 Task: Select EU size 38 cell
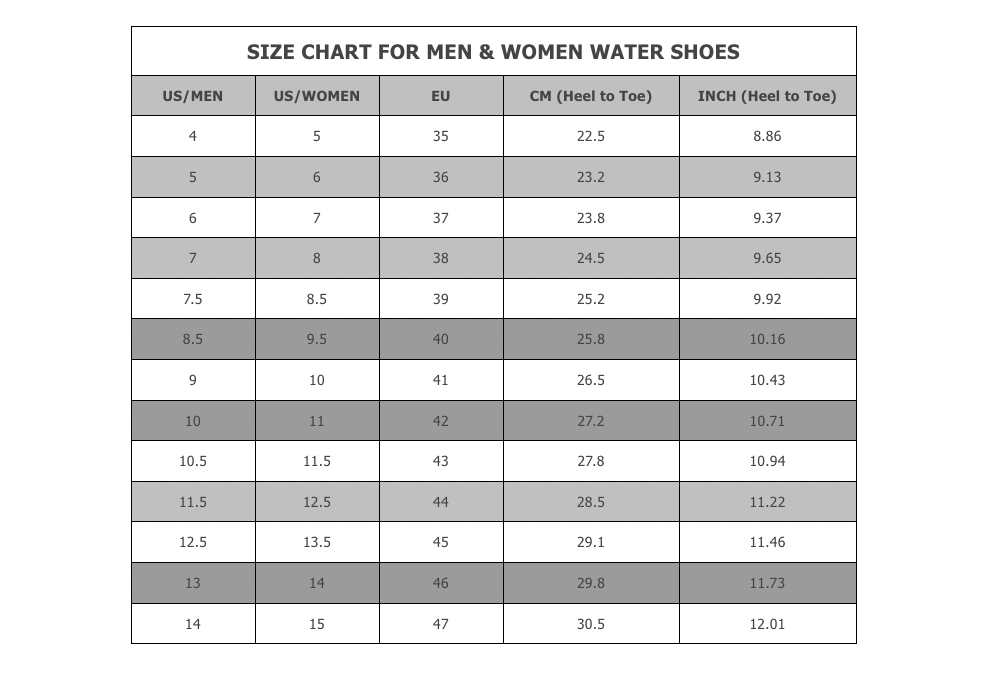pyautogui.click(x=441, y=258)
